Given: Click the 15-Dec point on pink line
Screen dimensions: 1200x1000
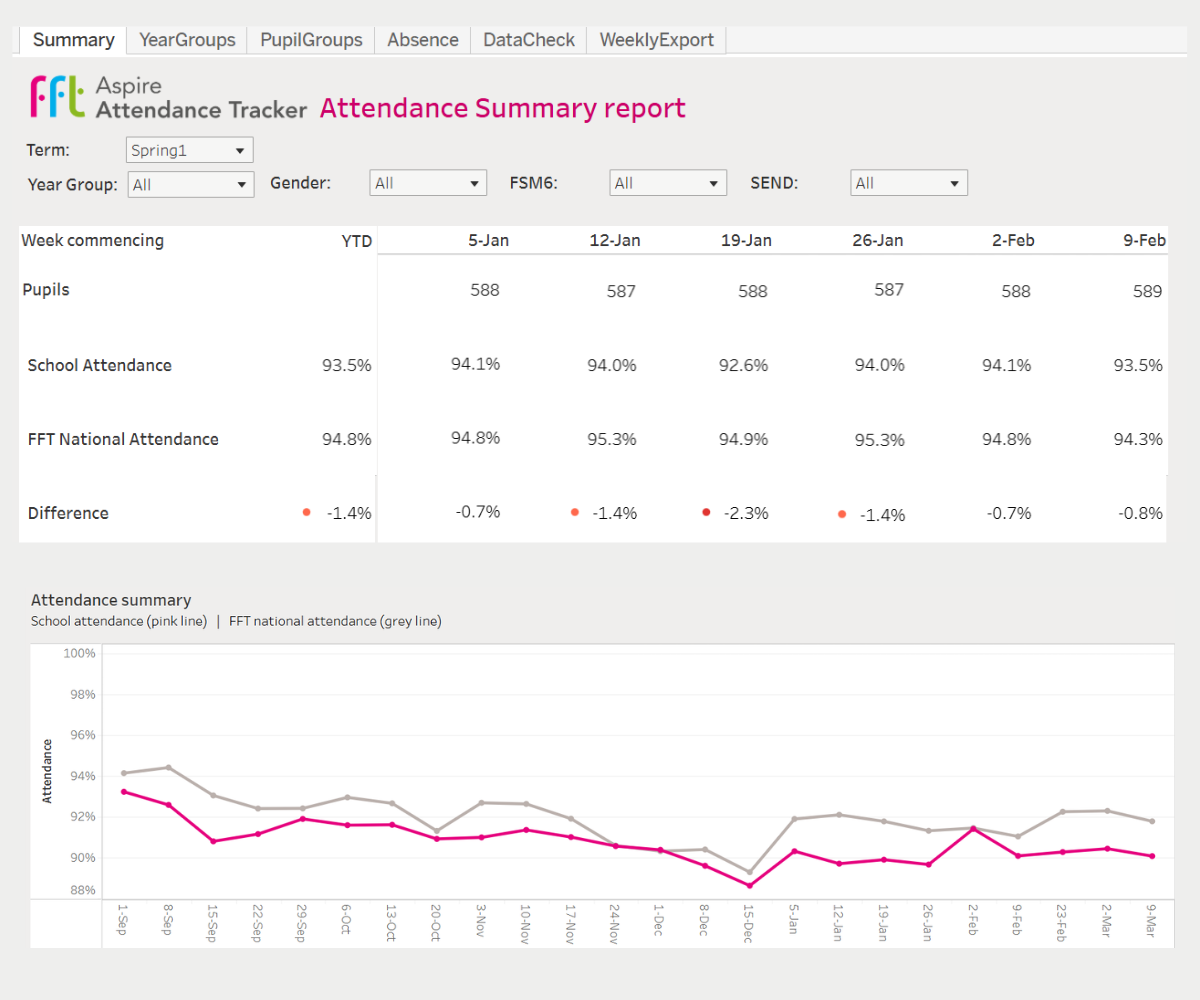Looking at the screenshot, I should [749, 885].
